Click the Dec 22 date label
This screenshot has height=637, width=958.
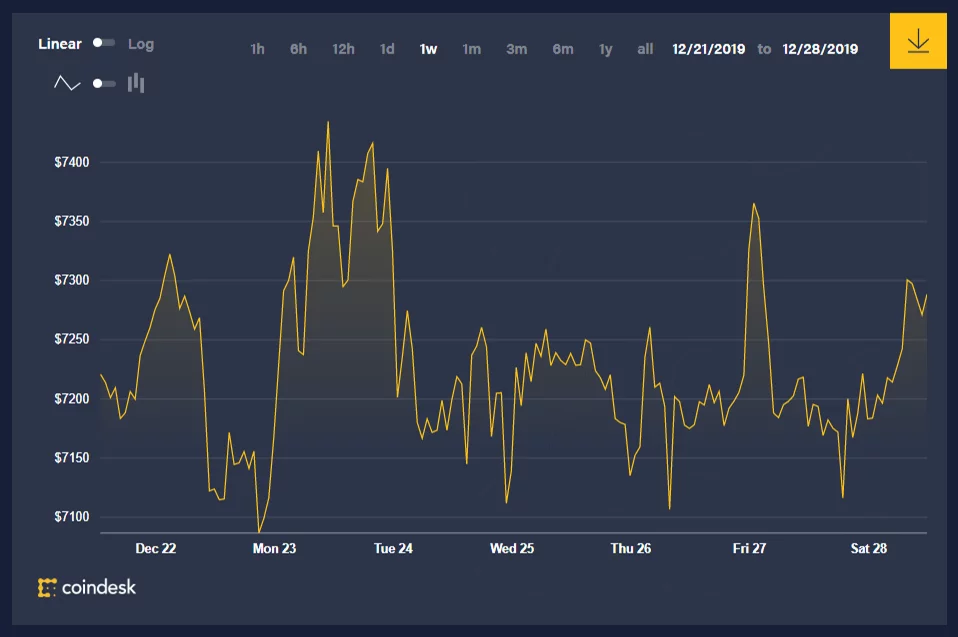point(156,548)
